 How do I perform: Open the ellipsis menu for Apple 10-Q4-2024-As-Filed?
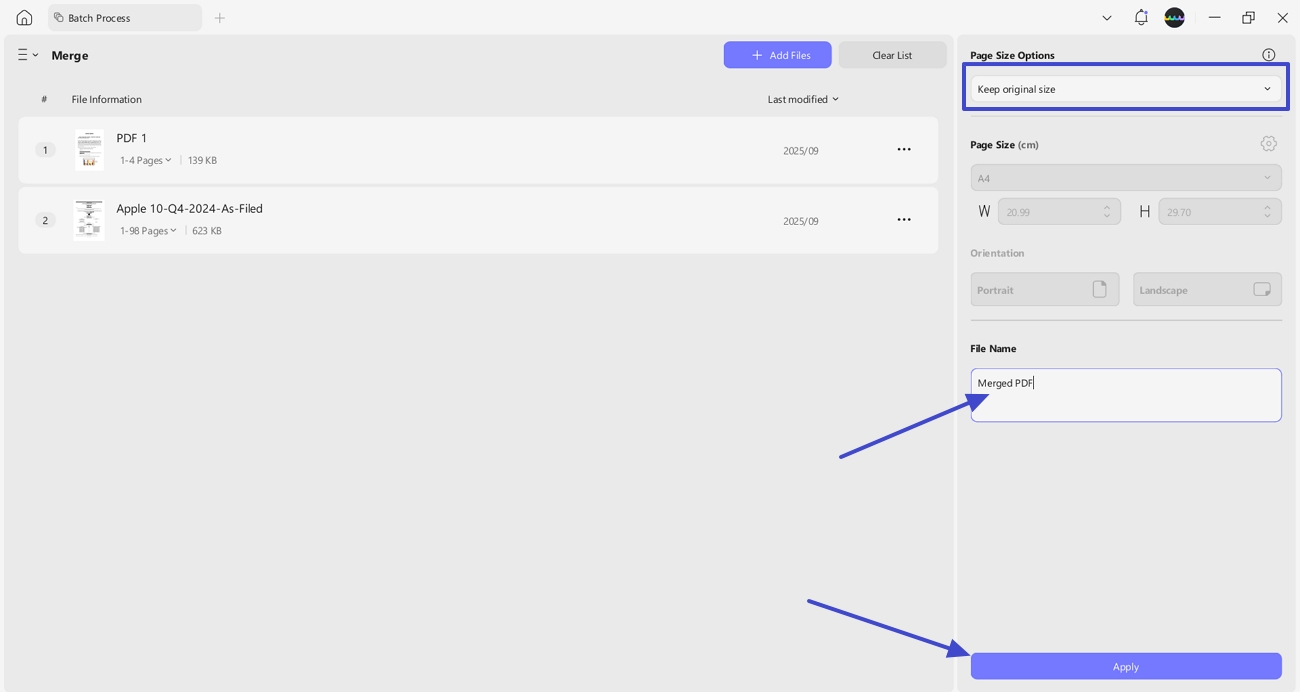(x=904, y=219)
